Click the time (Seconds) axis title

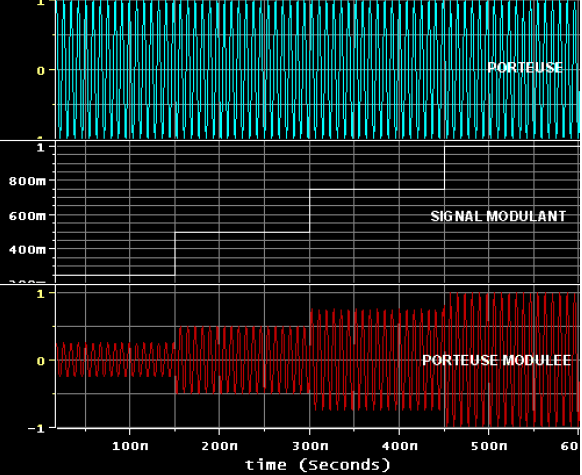click(318, 465)
